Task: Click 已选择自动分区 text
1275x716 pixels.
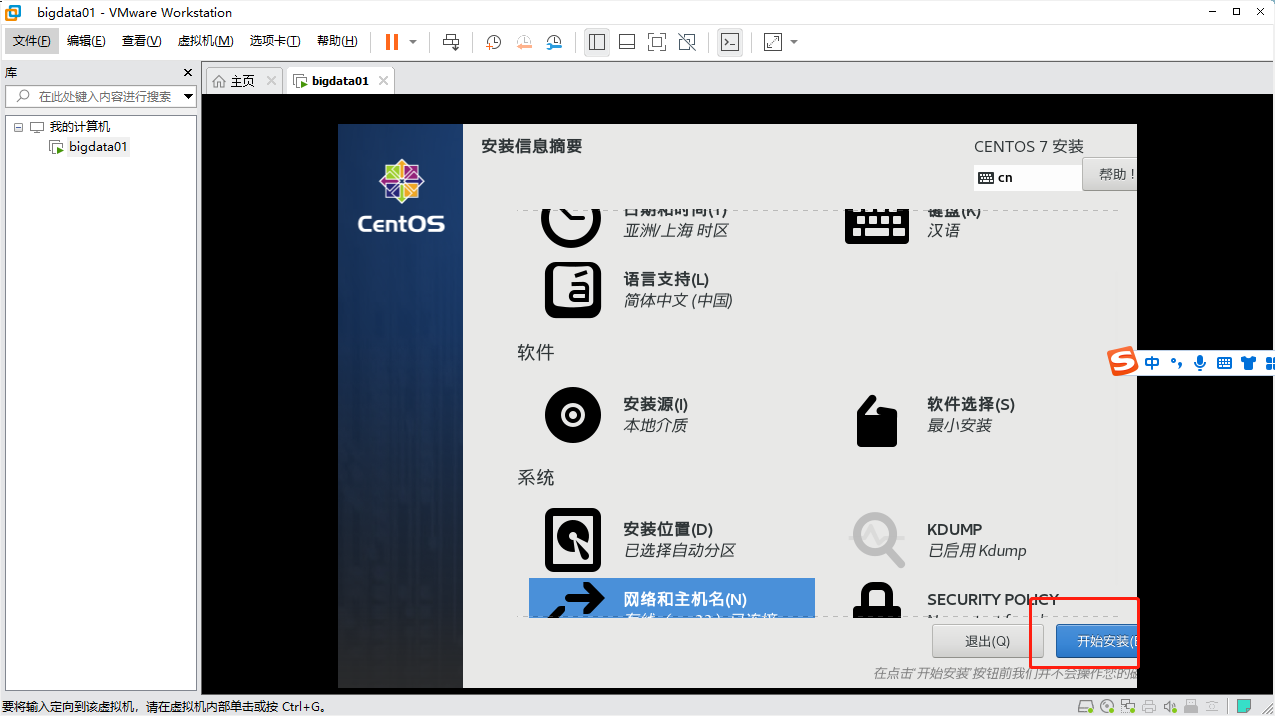Action: (679, 550)
